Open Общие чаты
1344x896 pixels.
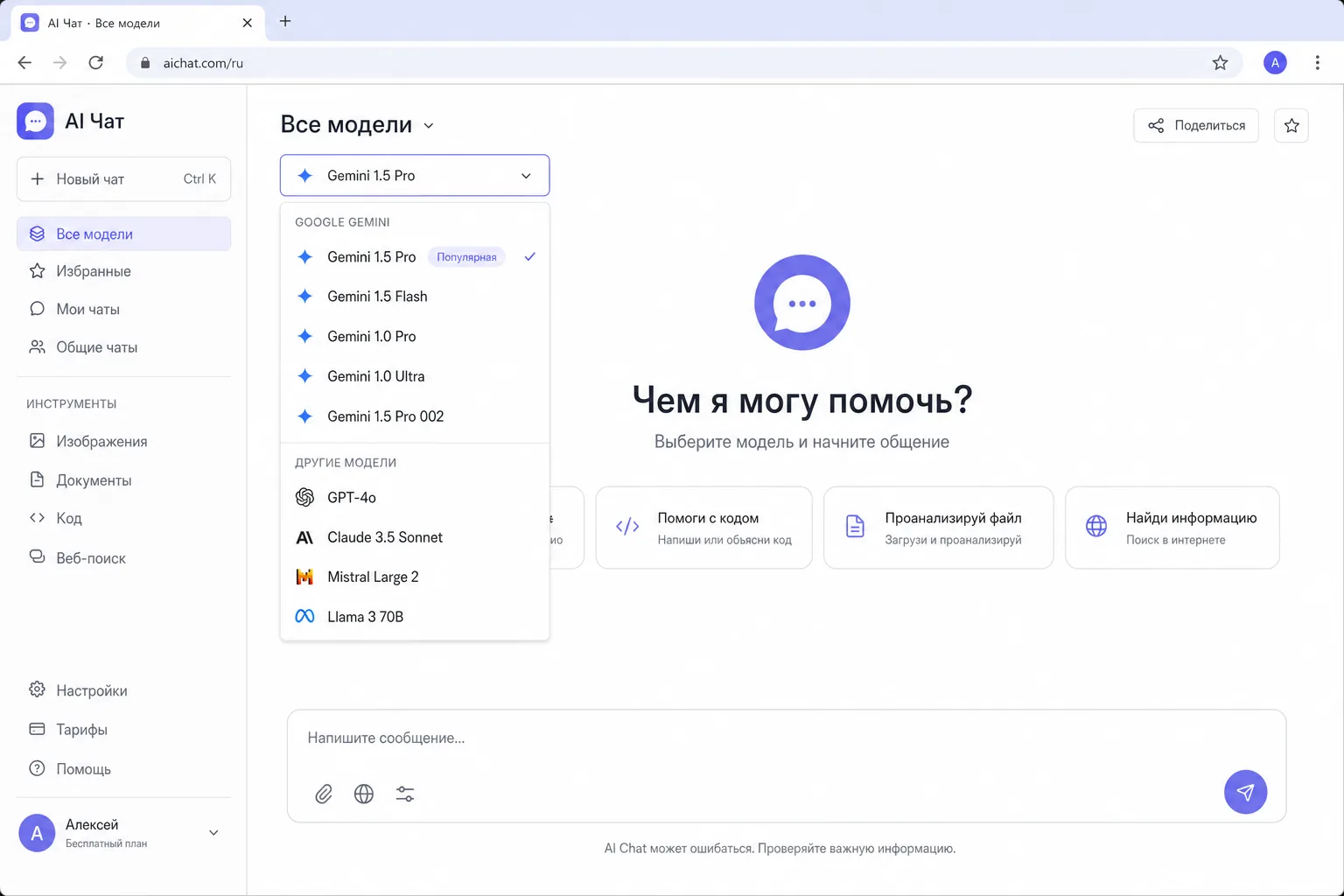point(123,347)
